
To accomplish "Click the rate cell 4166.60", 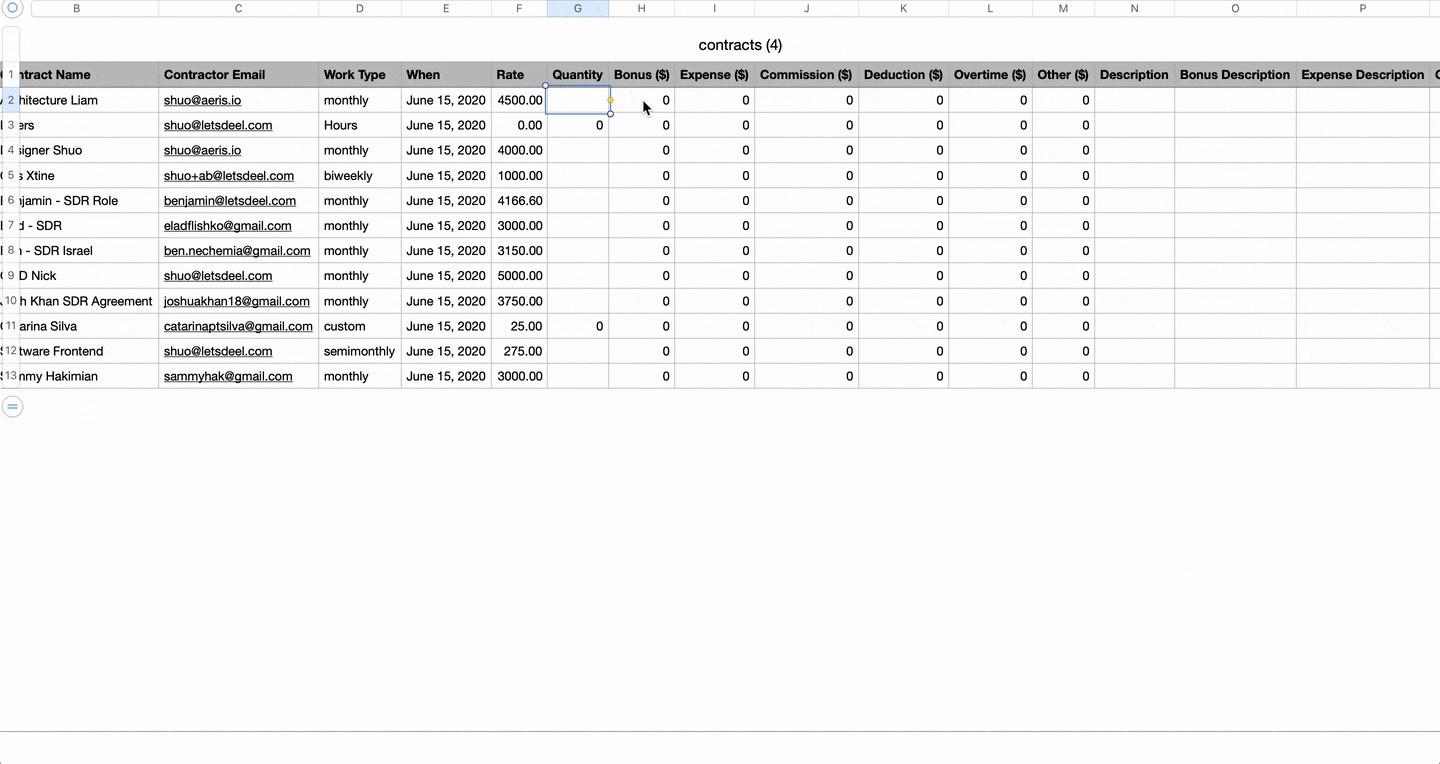I will [x=519, y=201].
